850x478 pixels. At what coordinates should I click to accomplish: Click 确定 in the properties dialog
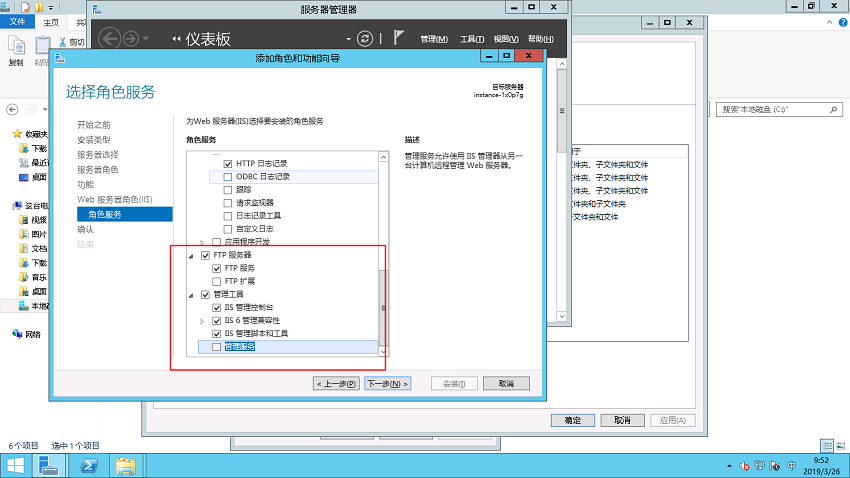573,421
